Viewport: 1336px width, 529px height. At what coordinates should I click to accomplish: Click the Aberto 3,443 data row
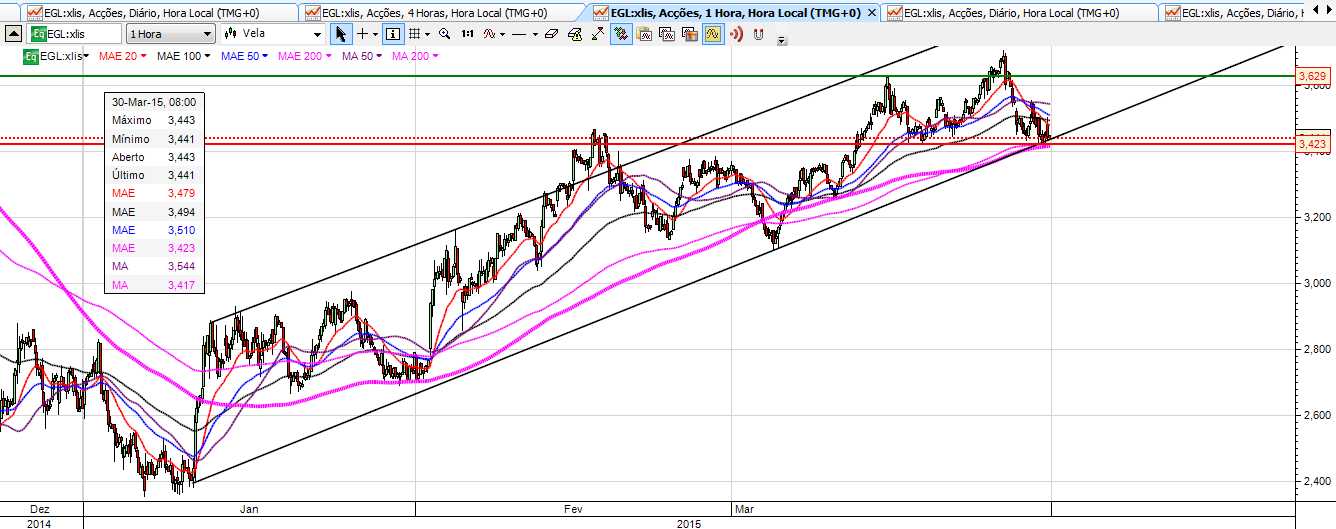(x=154, y=157)
